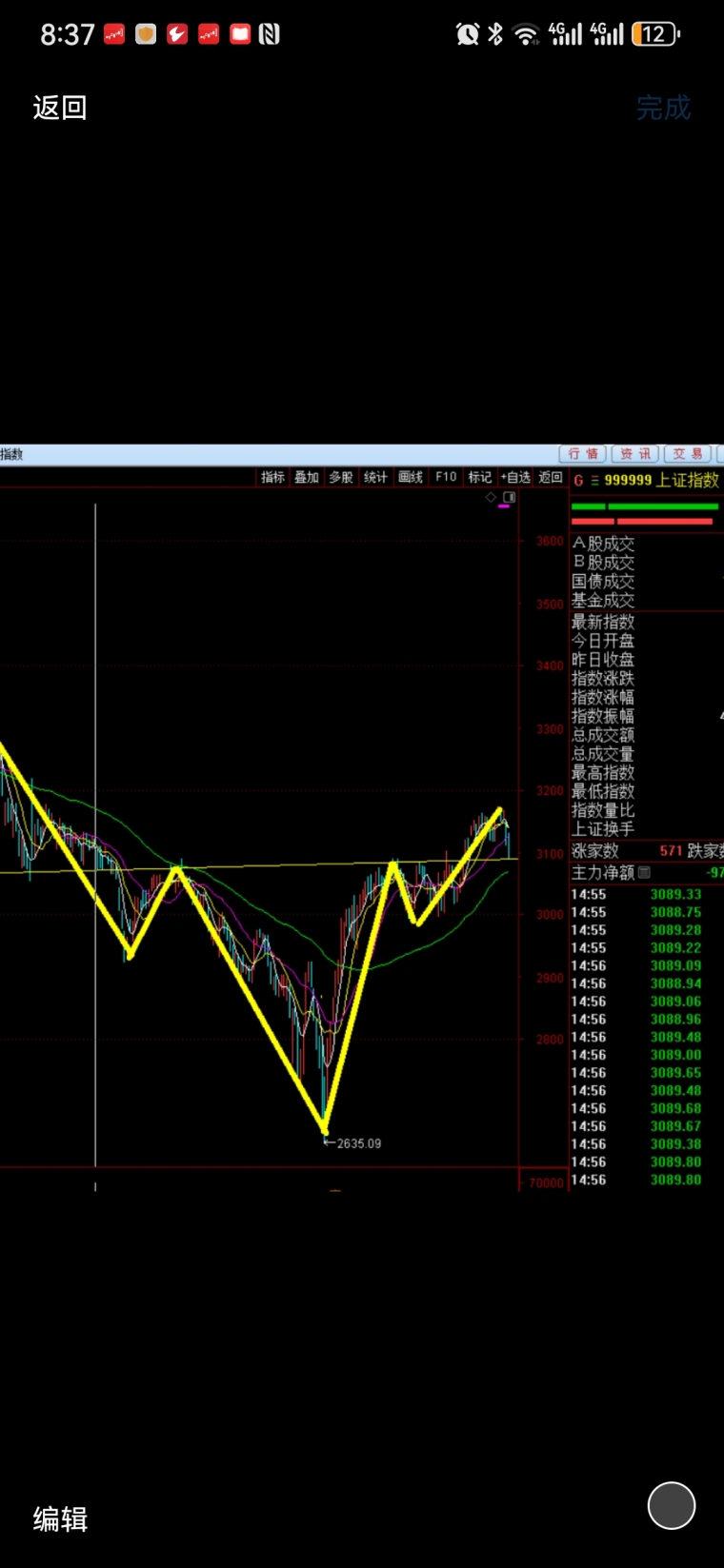Click the tick price 3089.28

(675, 930)
